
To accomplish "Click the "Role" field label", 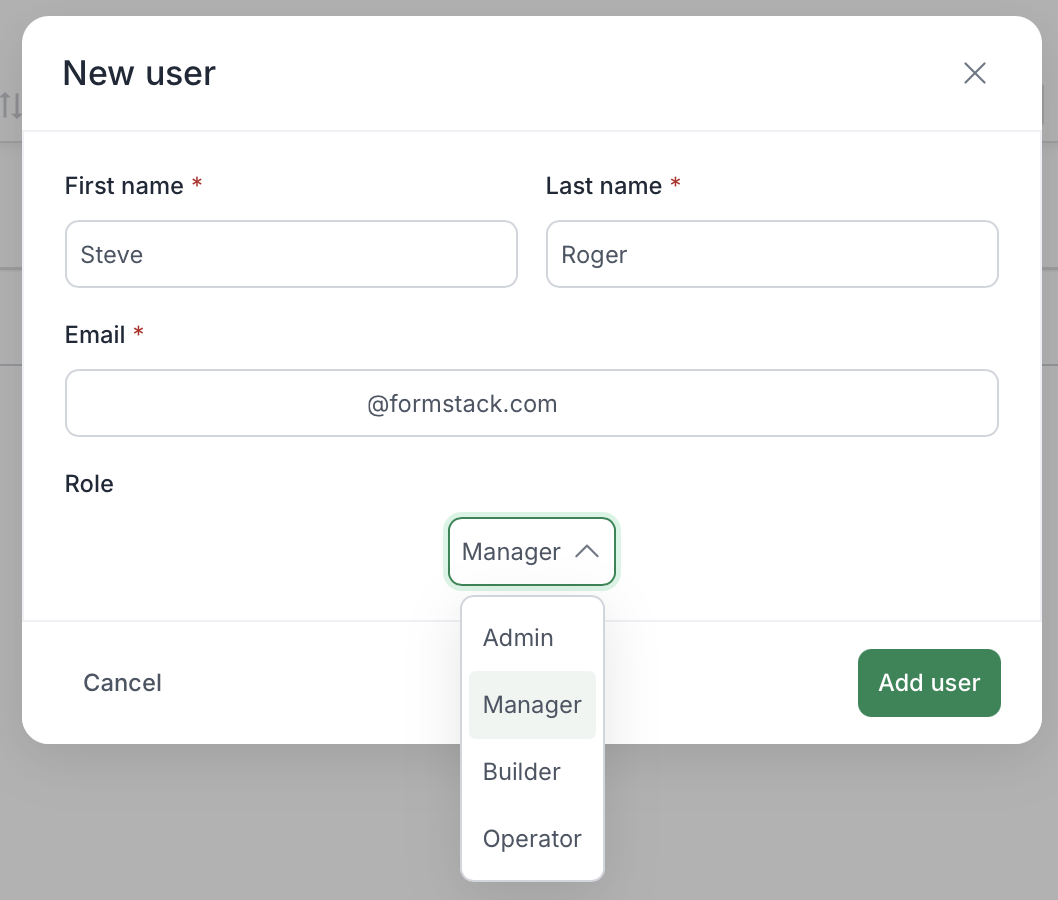I will pyautogui.click(x=89, y=484).
